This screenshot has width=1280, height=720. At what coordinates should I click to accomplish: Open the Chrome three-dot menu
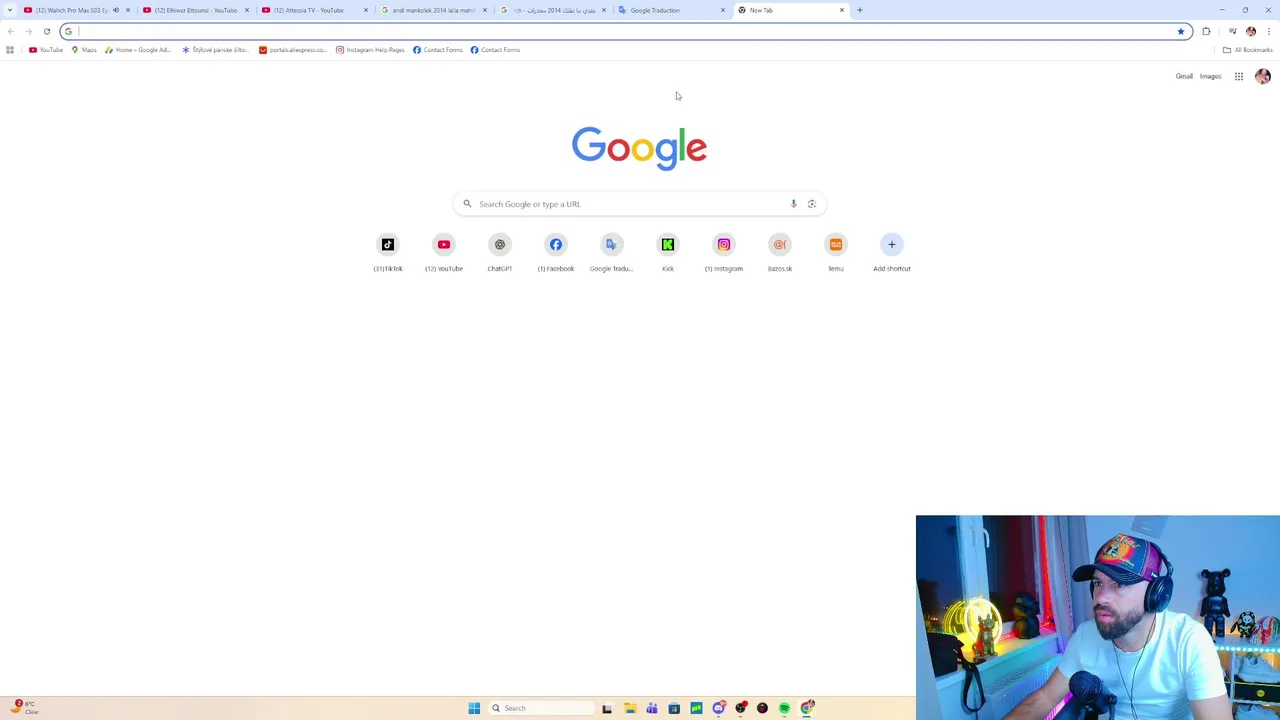click(x=1268, y=31)
